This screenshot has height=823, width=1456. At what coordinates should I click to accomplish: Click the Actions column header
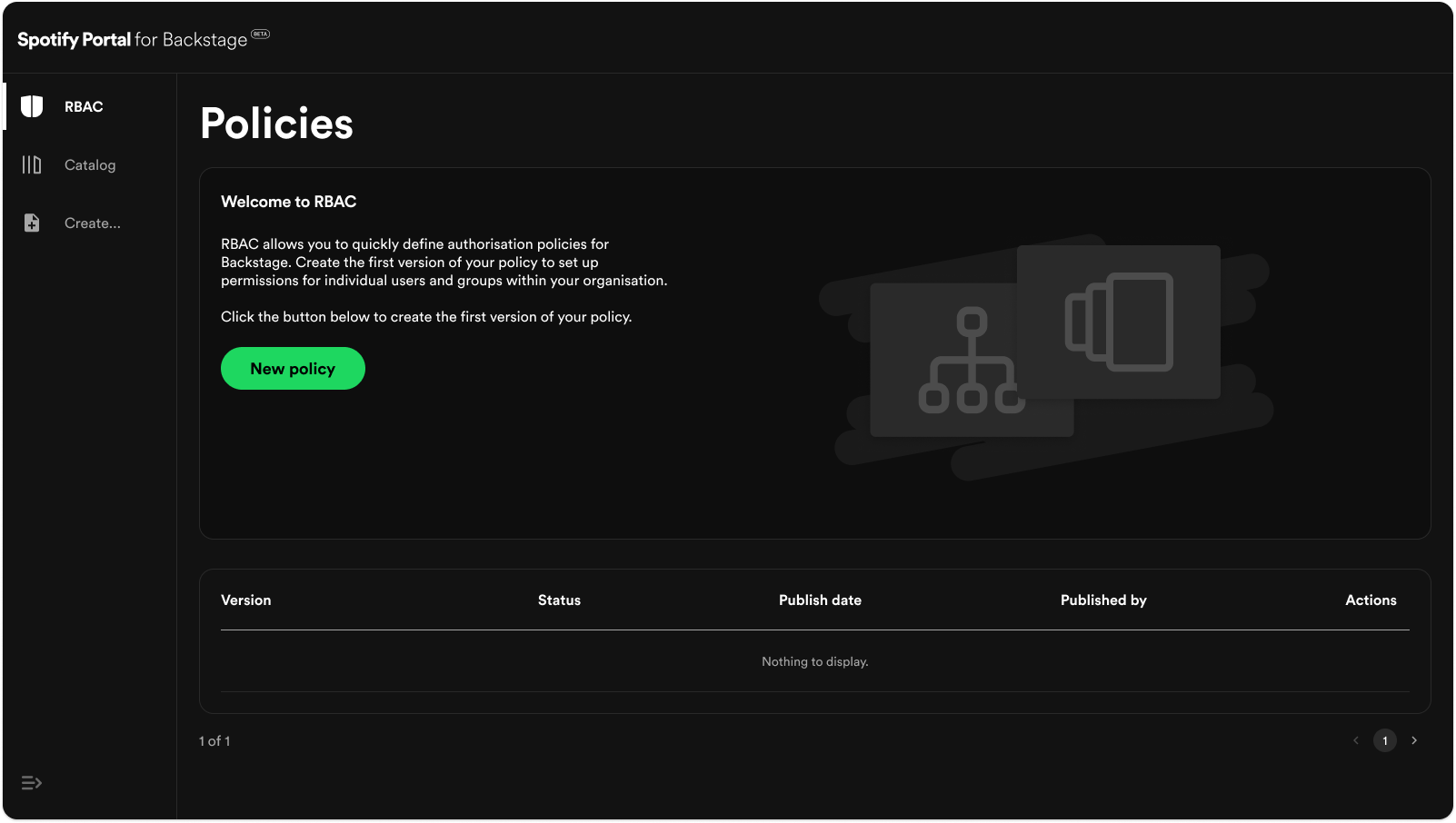[1371, 600]
